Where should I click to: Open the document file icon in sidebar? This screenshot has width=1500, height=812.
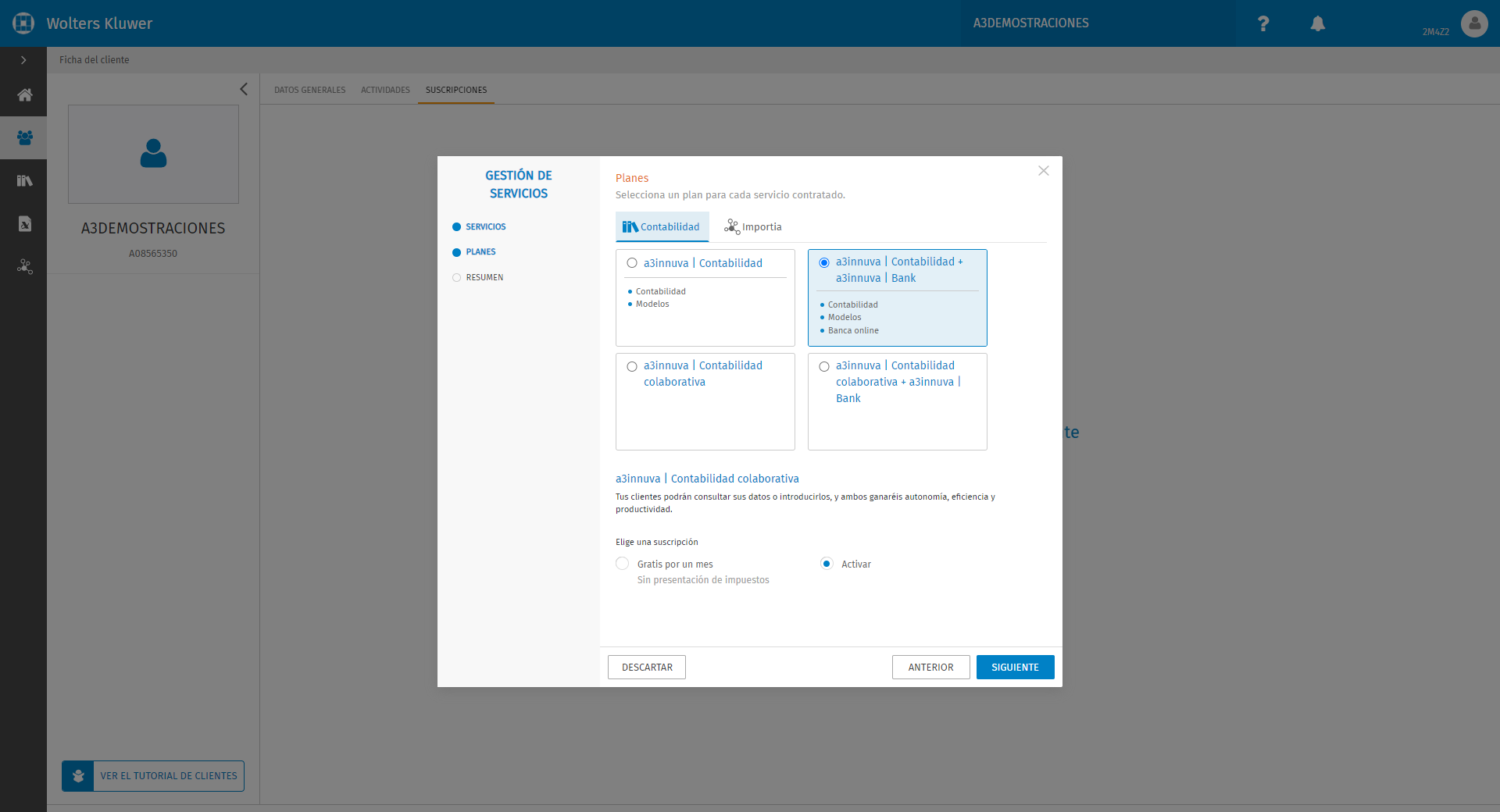pos(24,223)
